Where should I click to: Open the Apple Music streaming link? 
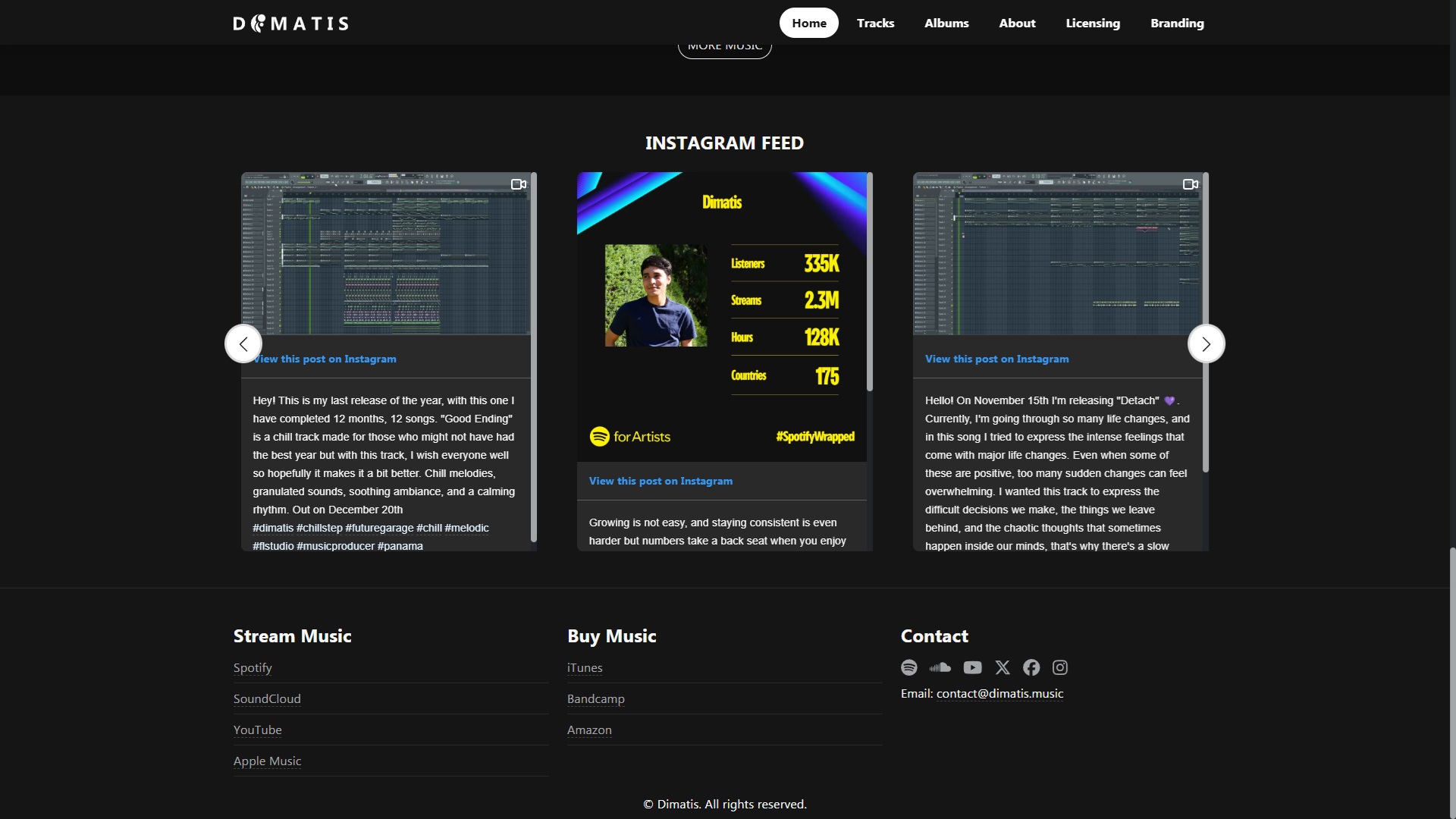pos(267,761)
